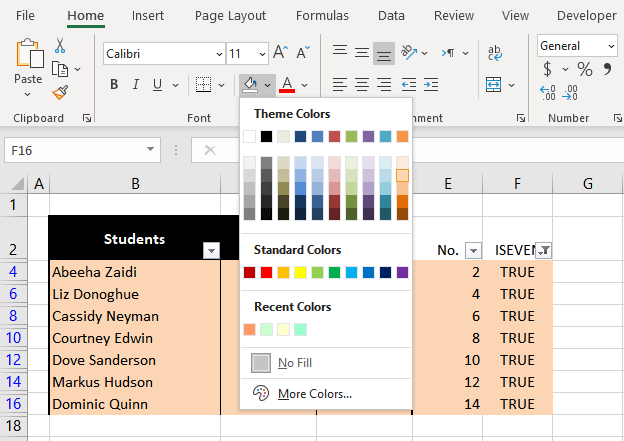Open the General number format dropdown
Viewport: 624px width, 441px height.
[x=612, y=46]
